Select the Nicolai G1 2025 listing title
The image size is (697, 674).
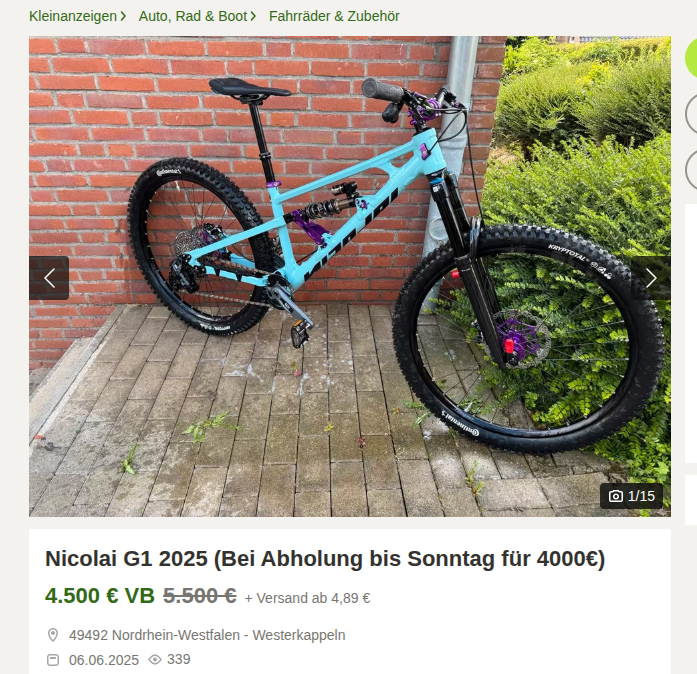tap(325, 558)
